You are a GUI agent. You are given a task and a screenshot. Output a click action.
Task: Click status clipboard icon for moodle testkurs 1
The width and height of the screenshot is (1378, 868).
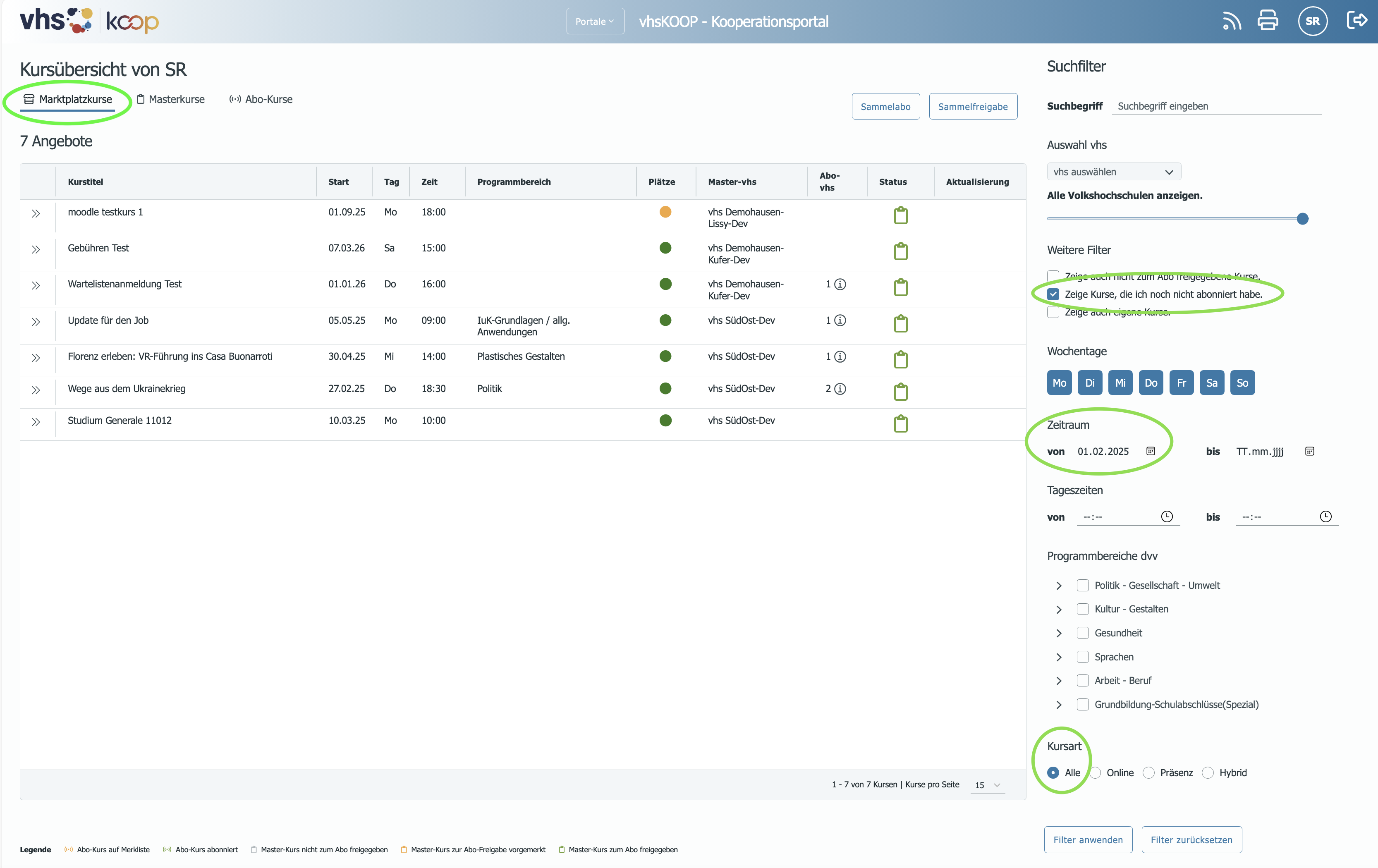click(x=900, y=215)
